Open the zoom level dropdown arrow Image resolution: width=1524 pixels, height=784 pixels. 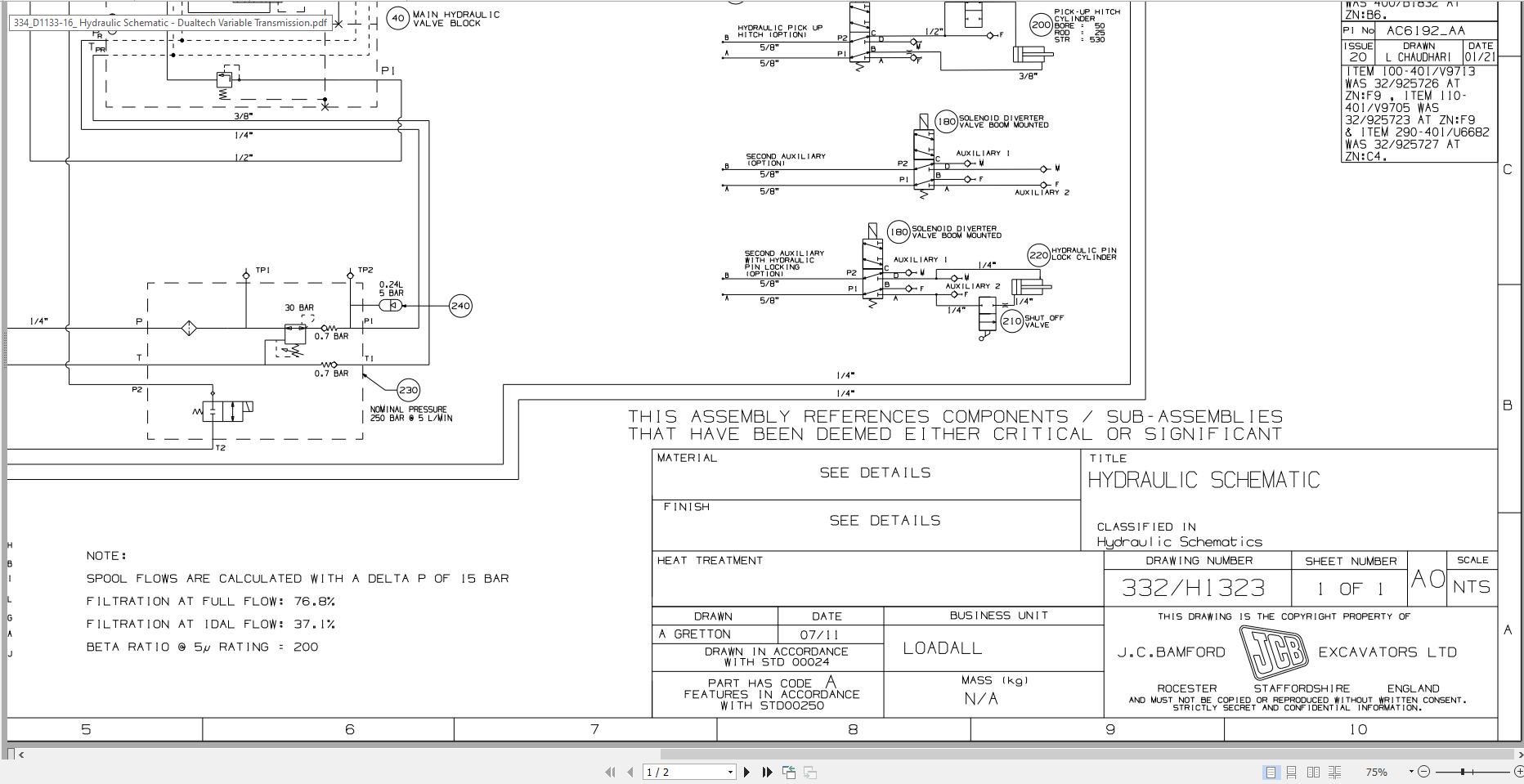[1410, 772]
